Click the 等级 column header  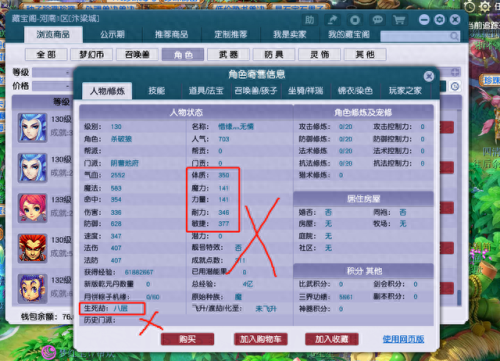62,102
